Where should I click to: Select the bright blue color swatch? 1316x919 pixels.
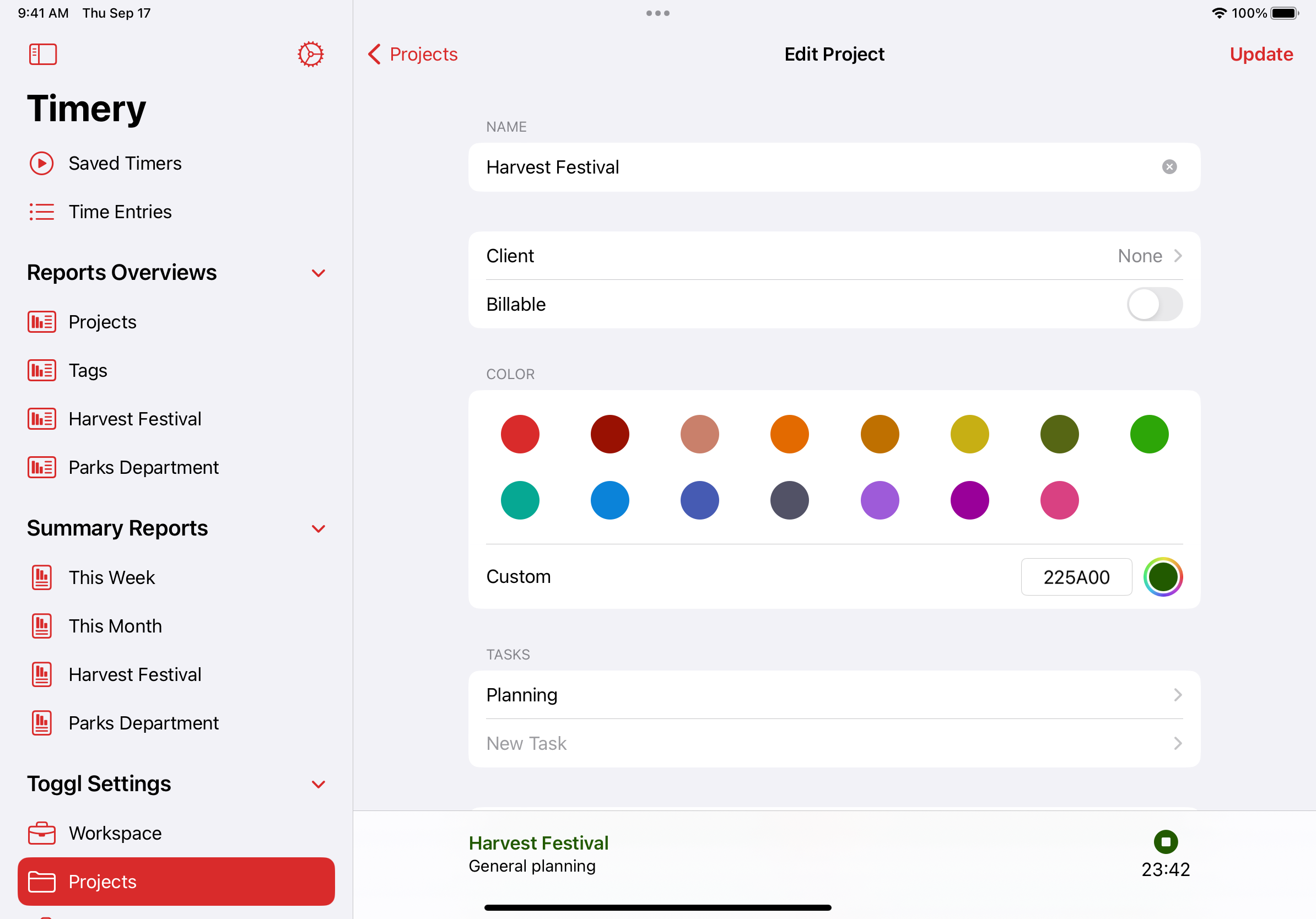(x=610, y=500)
